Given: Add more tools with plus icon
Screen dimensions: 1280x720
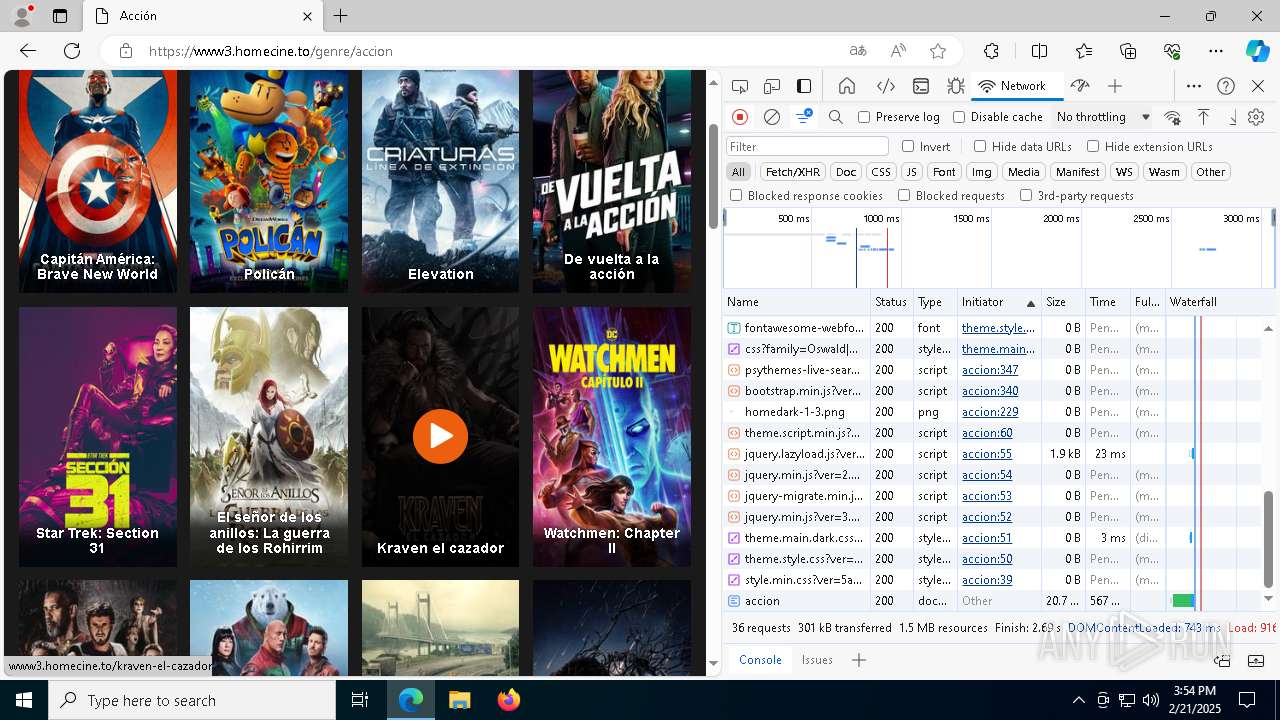Looking at the screenshot, I should click(1115, 86).
